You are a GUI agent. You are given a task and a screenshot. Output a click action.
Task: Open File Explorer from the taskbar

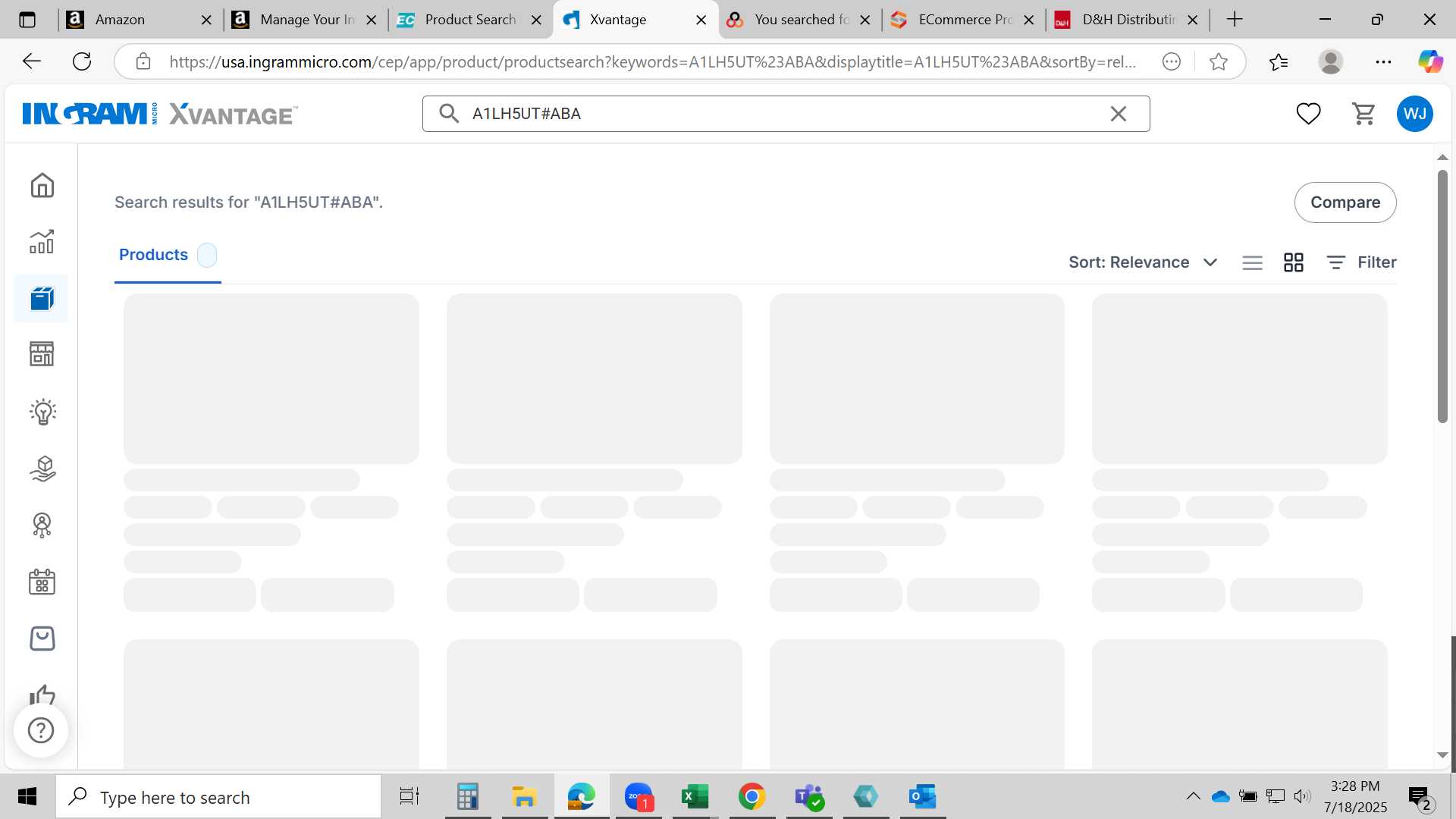coord(524,797)
